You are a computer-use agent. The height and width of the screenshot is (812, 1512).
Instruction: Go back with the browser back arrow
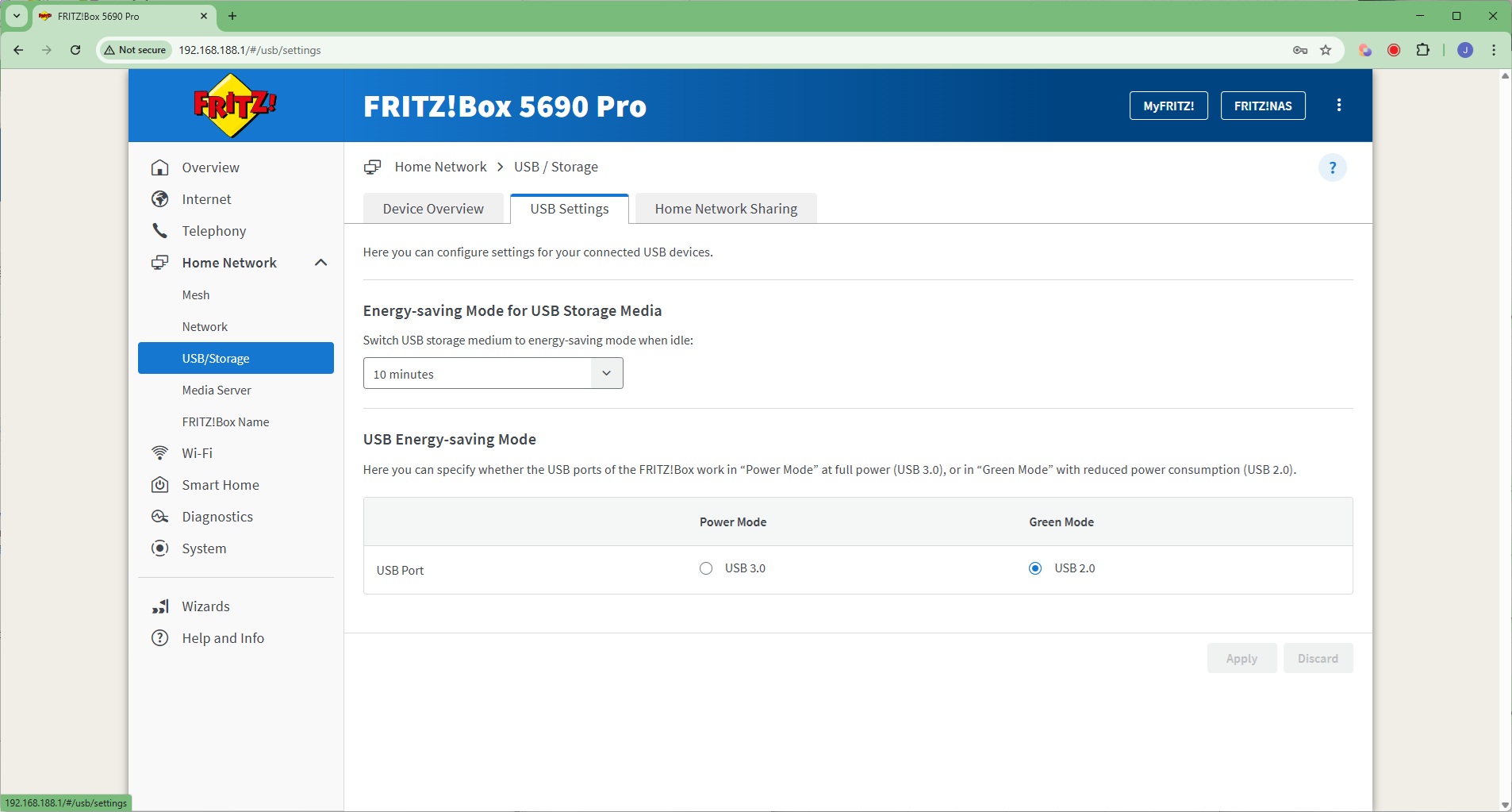click(18, 50)
